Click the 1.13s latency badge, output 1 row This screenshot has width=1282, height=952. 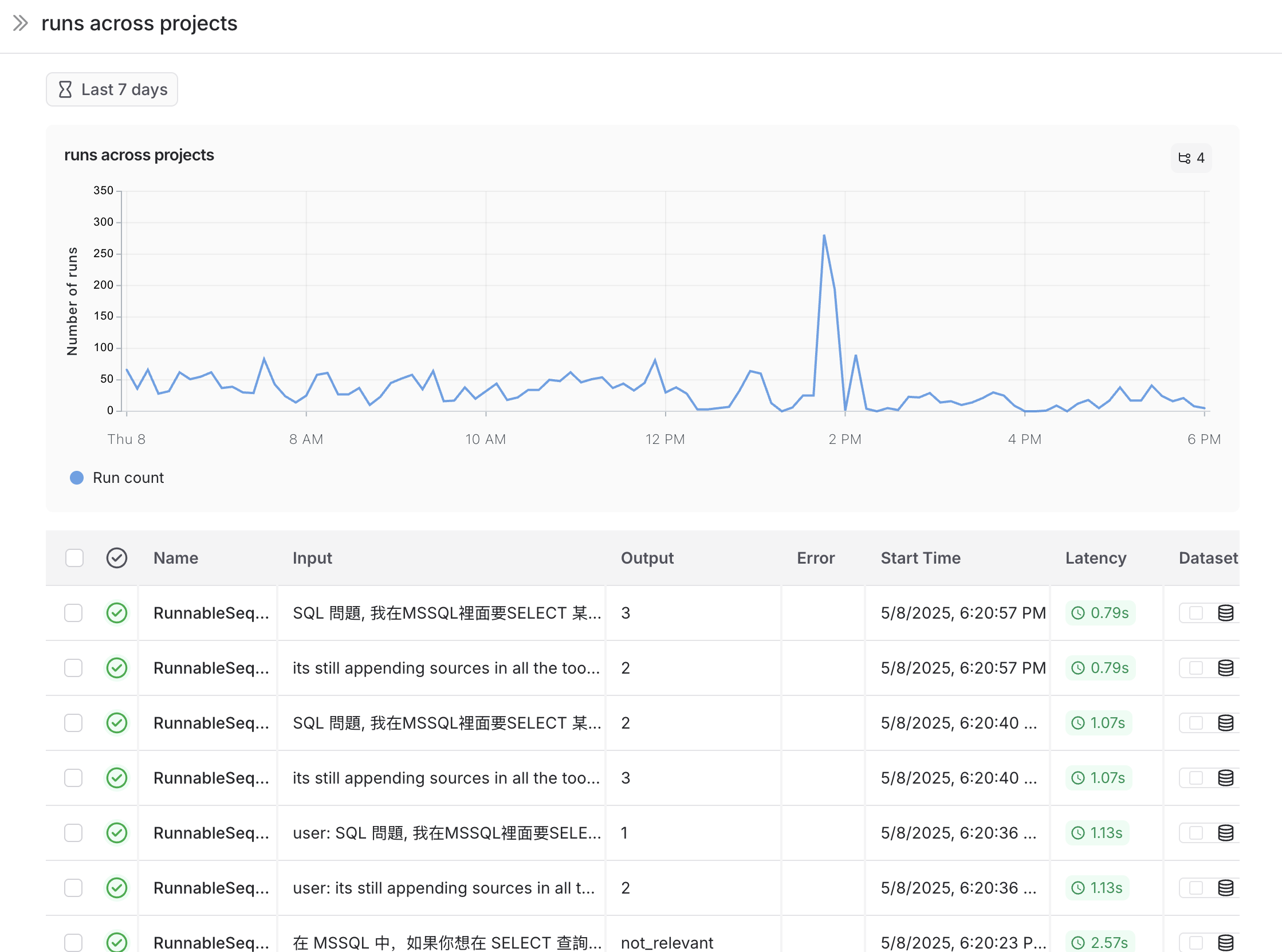tap(1097, 833)
